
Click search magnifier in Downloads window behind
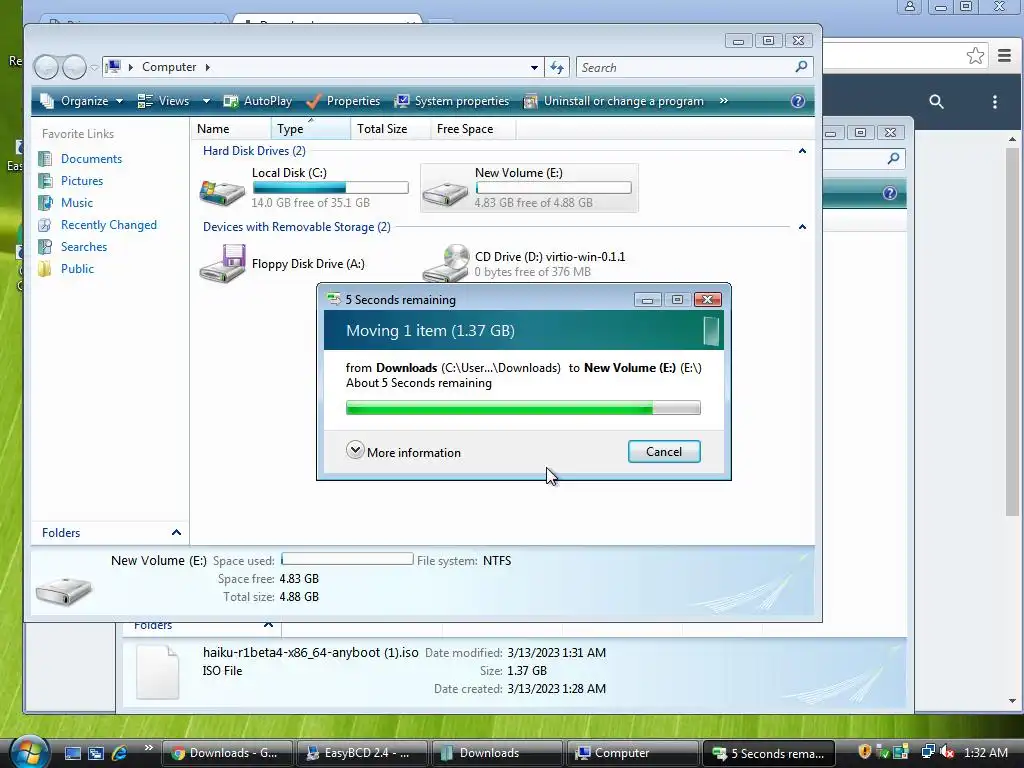tap(893, 158)
